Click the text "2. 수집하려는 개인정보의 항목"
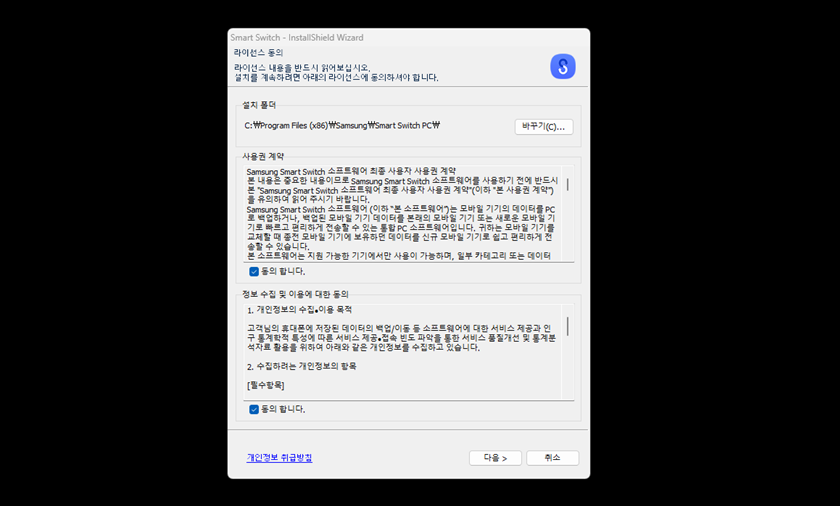The width and height of the screenshot is (840, 506). pos(302,366)
